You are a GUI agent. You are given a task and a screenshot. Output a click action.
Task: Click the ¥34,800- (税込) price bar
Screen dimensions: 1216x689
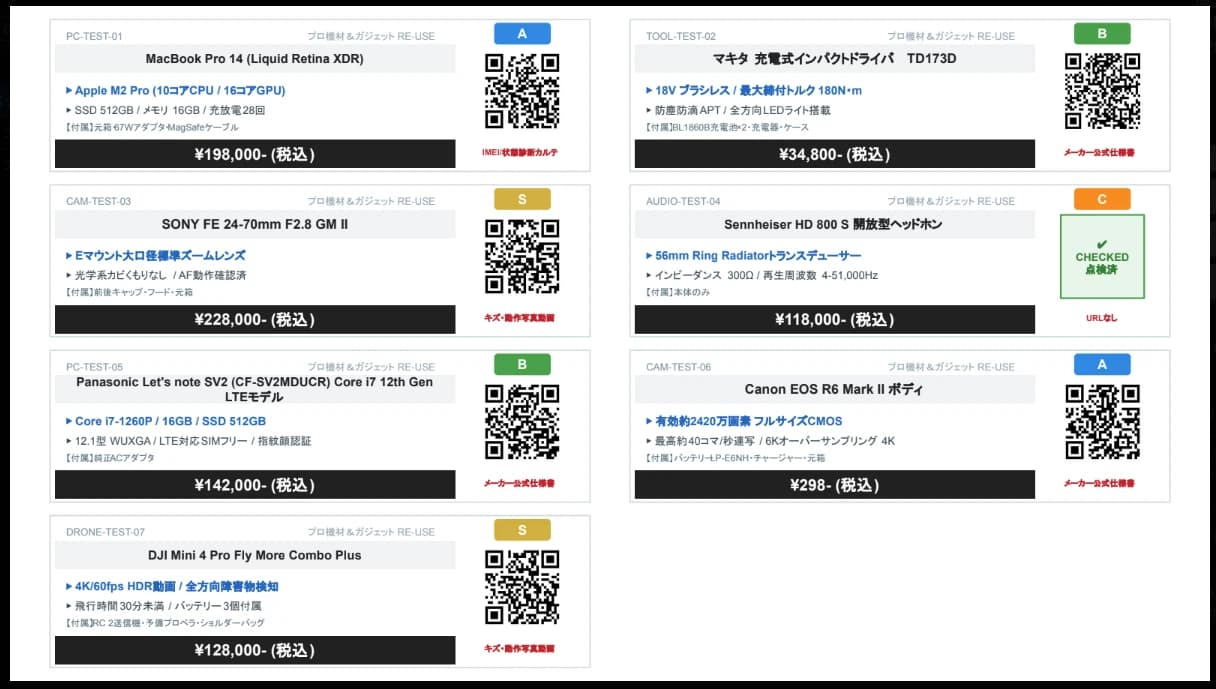[x=835, y=154]
